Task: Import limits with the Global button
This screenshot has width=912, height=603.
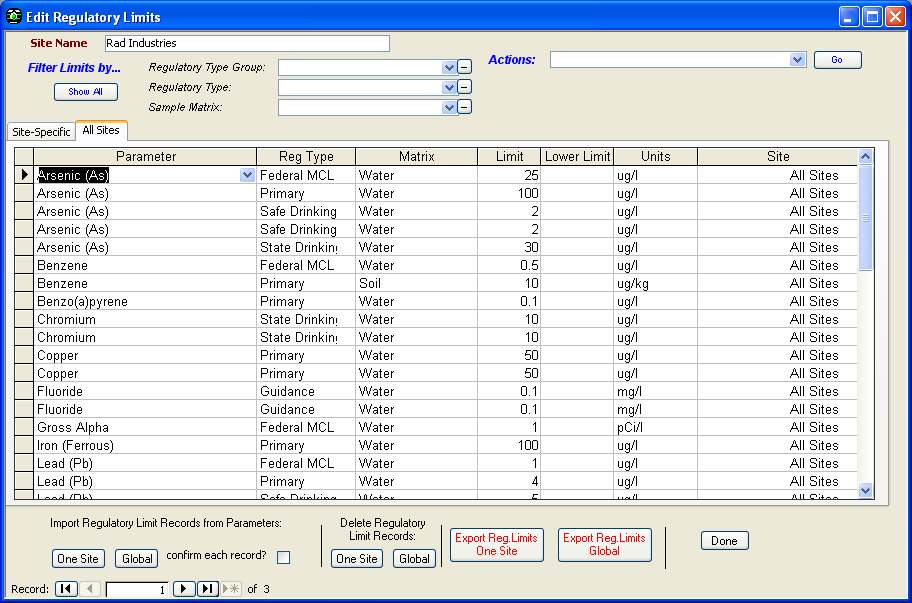Action: (x=137, y=559)
